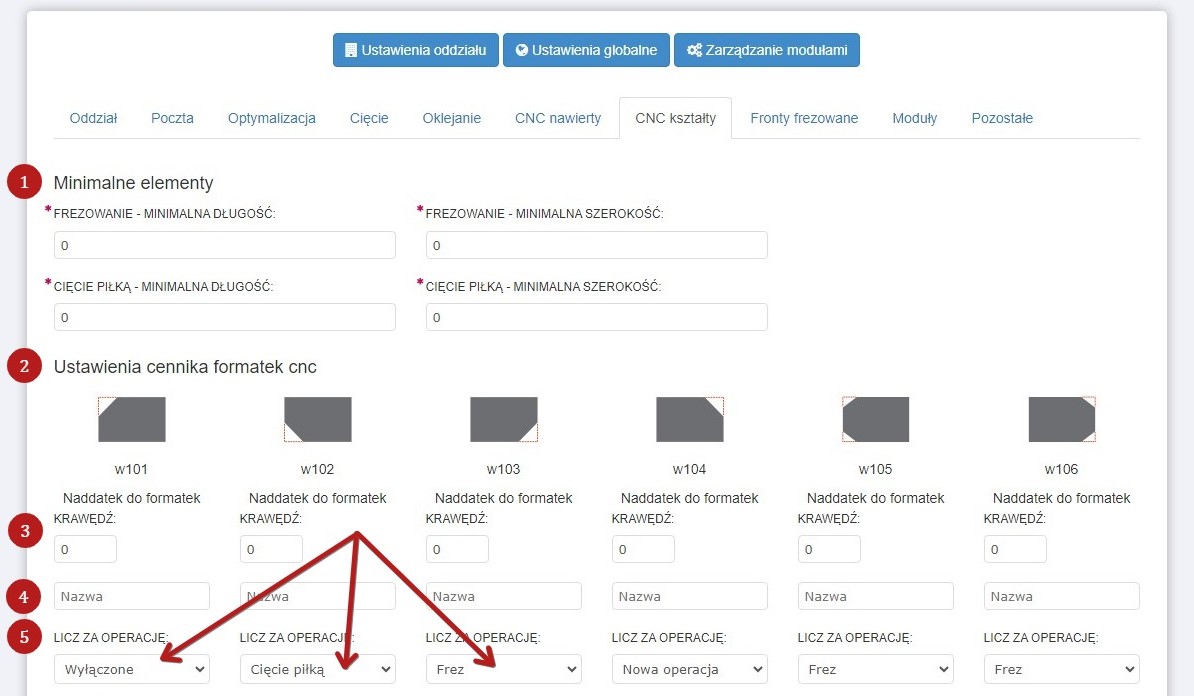Viewport: 1194px width, 696px height.
Task: Go to Fronty frezowane tab
Action: coord(804,118)
